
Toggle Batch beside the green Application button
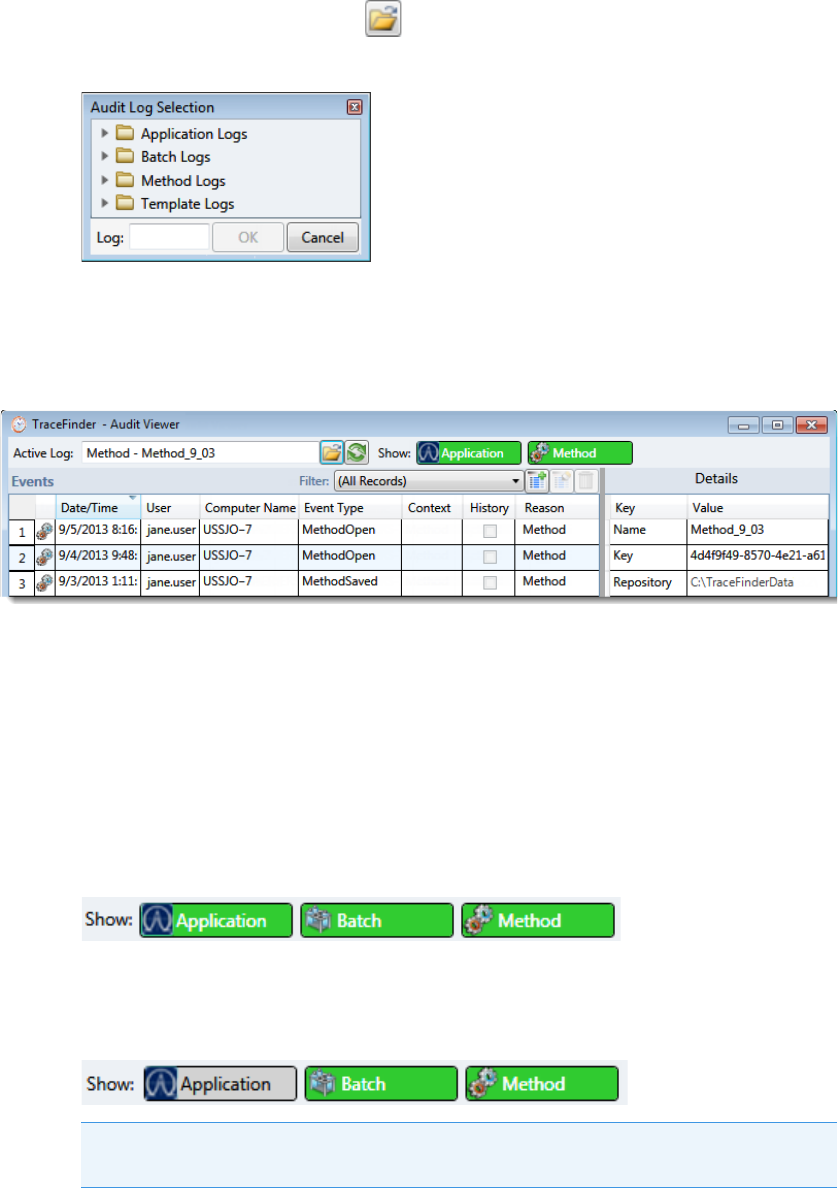(x=377, y=921)
